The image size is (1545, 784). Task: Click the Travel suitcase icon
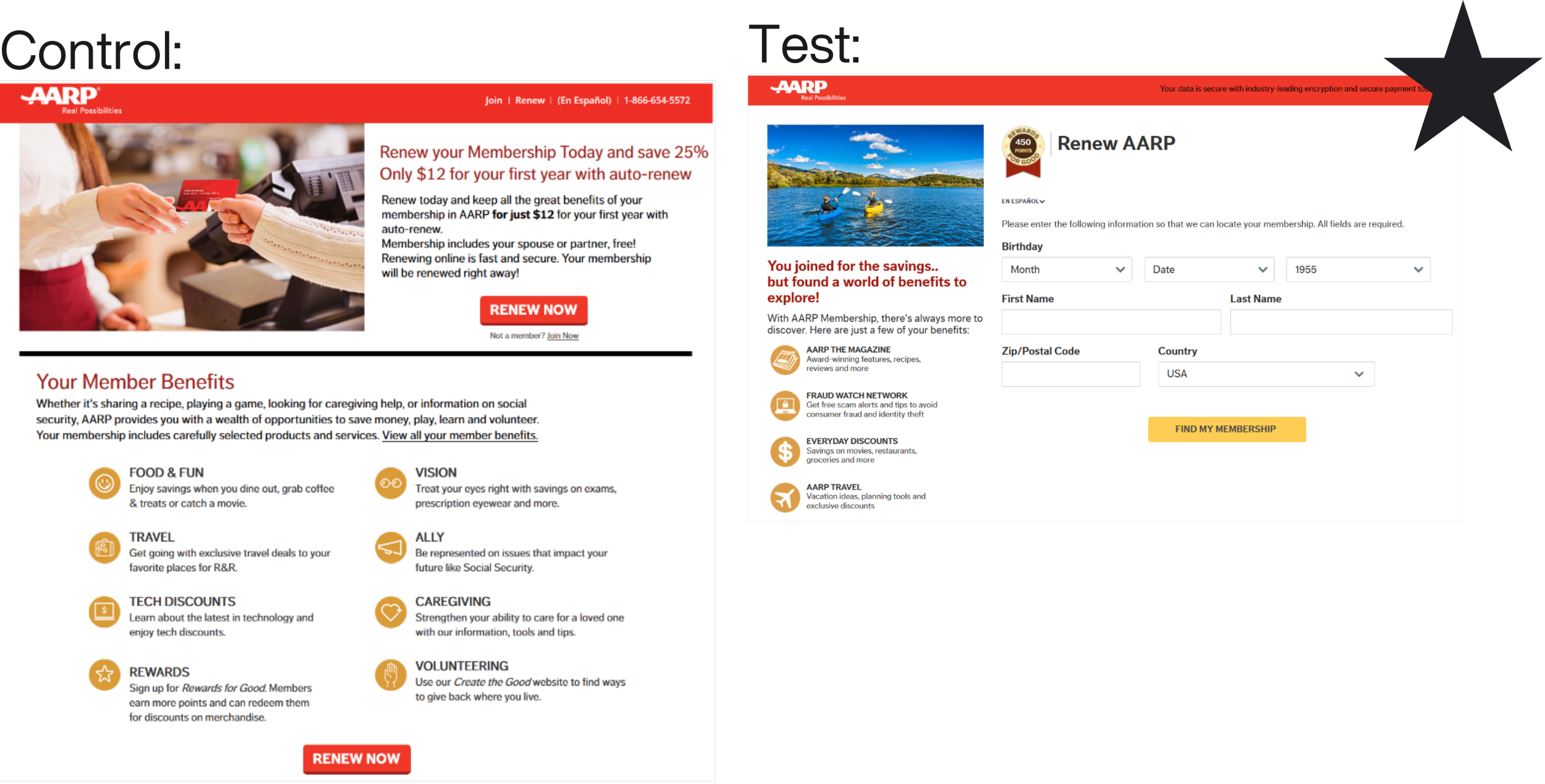coord(104,547)
